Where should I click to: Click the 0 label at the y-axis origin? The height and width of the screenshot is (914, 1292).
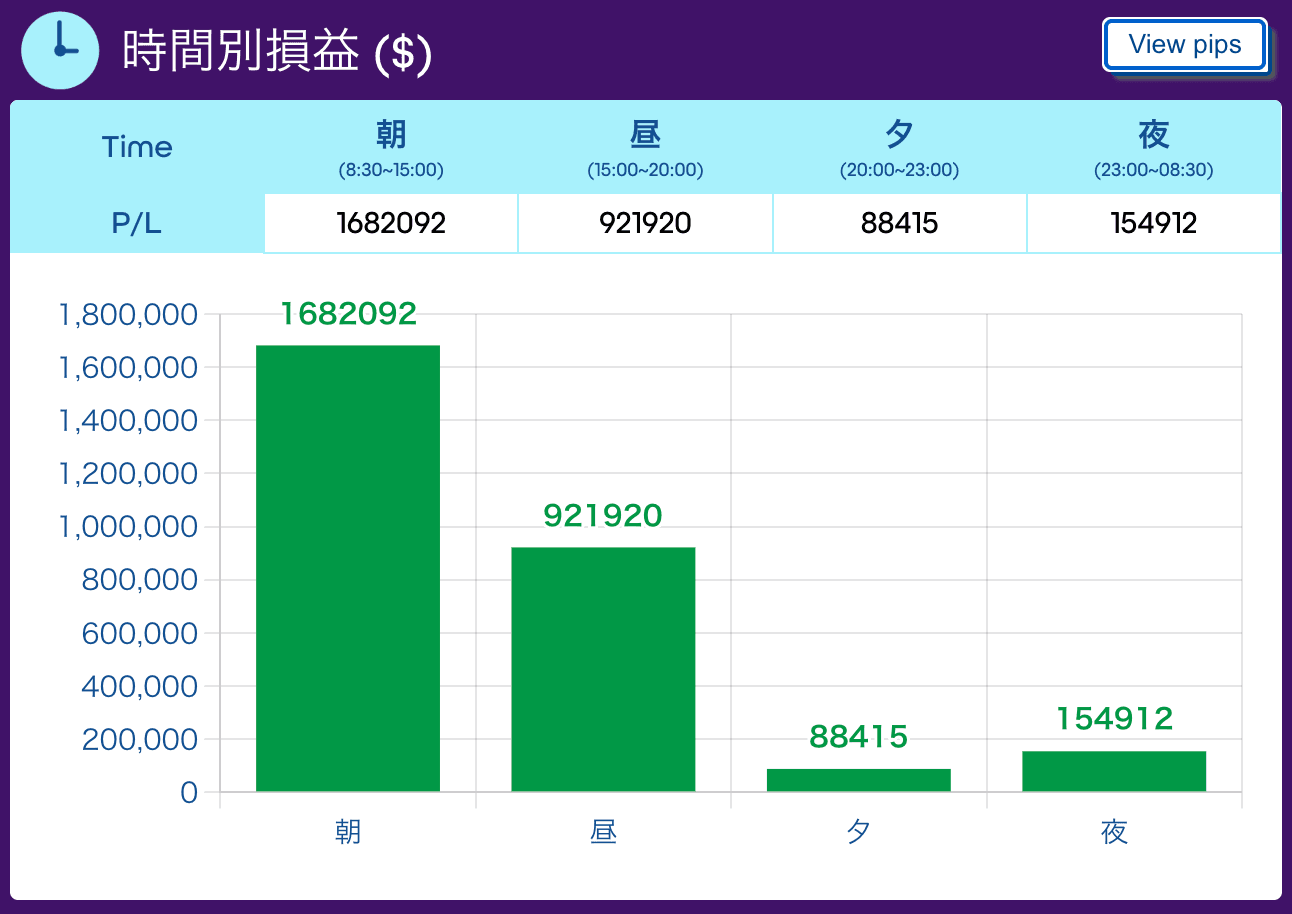tap(189, 792)
